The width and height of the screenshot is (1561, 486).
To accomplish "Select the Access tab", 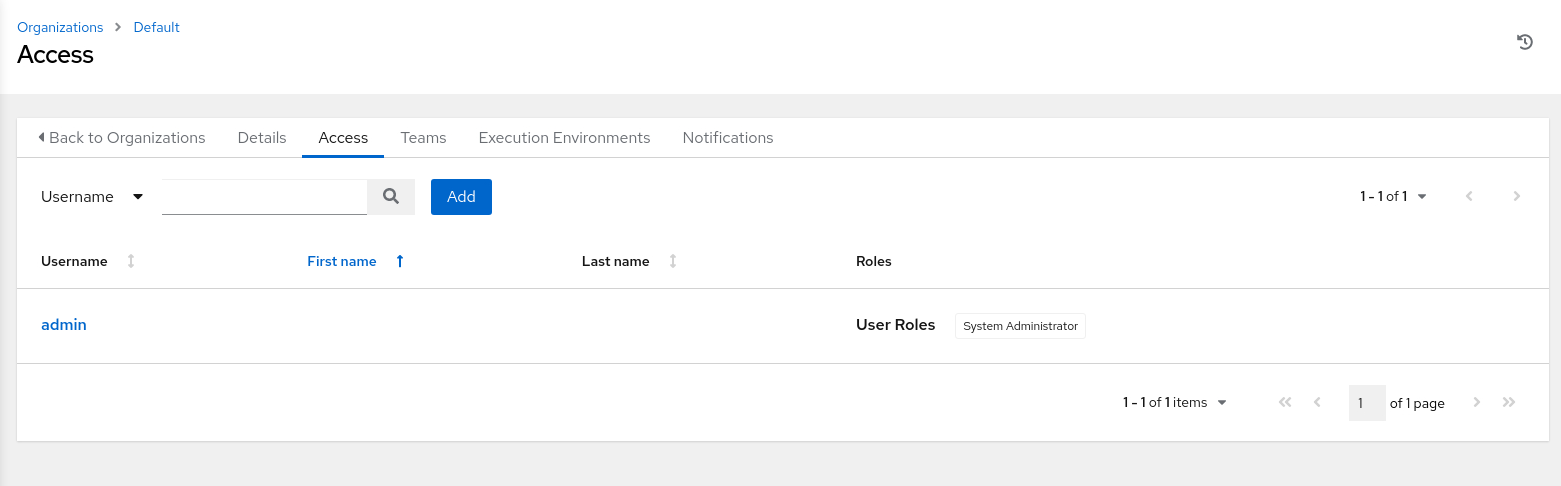I will tap(343, 138).
